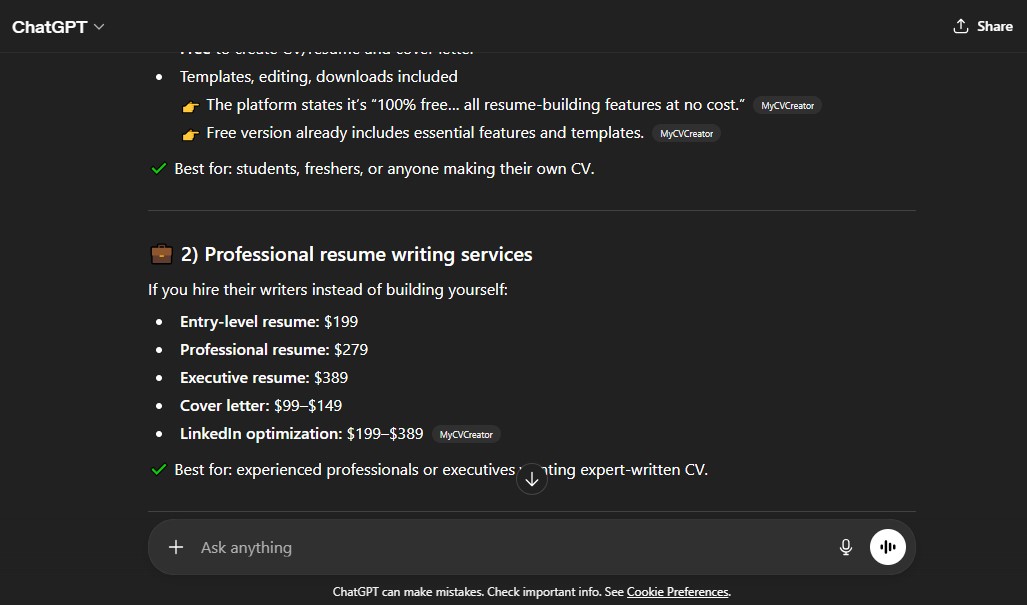The width and height of the screenshot is (1027, 605).
Task: Open the model selector dropdown beside ChatGPT
Action: click(97, 27)
